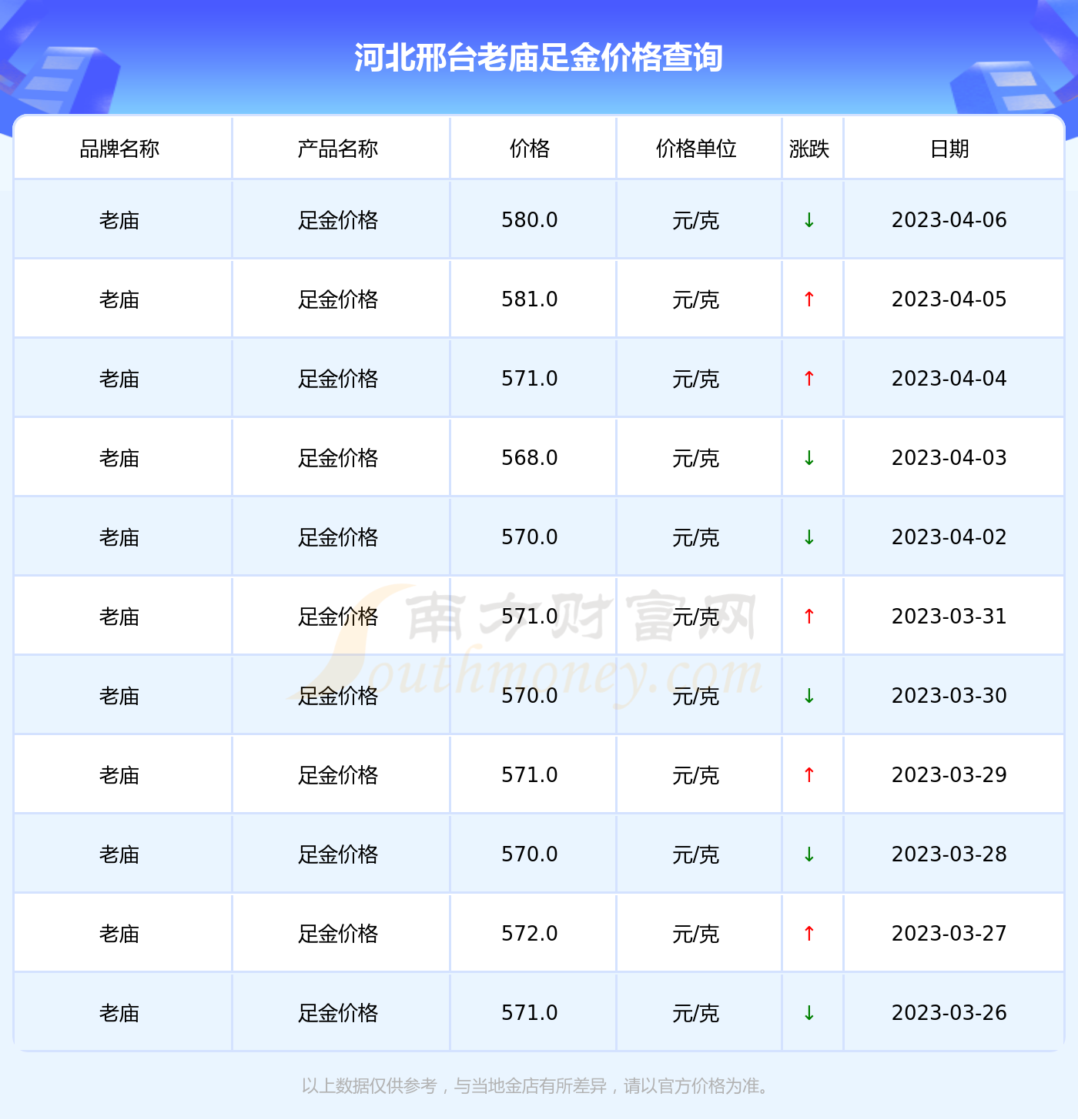Image resolution: width=1078 pixels, height=1120 pixels.
Task: Click the date 2023-03-28
Action: [949, 854]
